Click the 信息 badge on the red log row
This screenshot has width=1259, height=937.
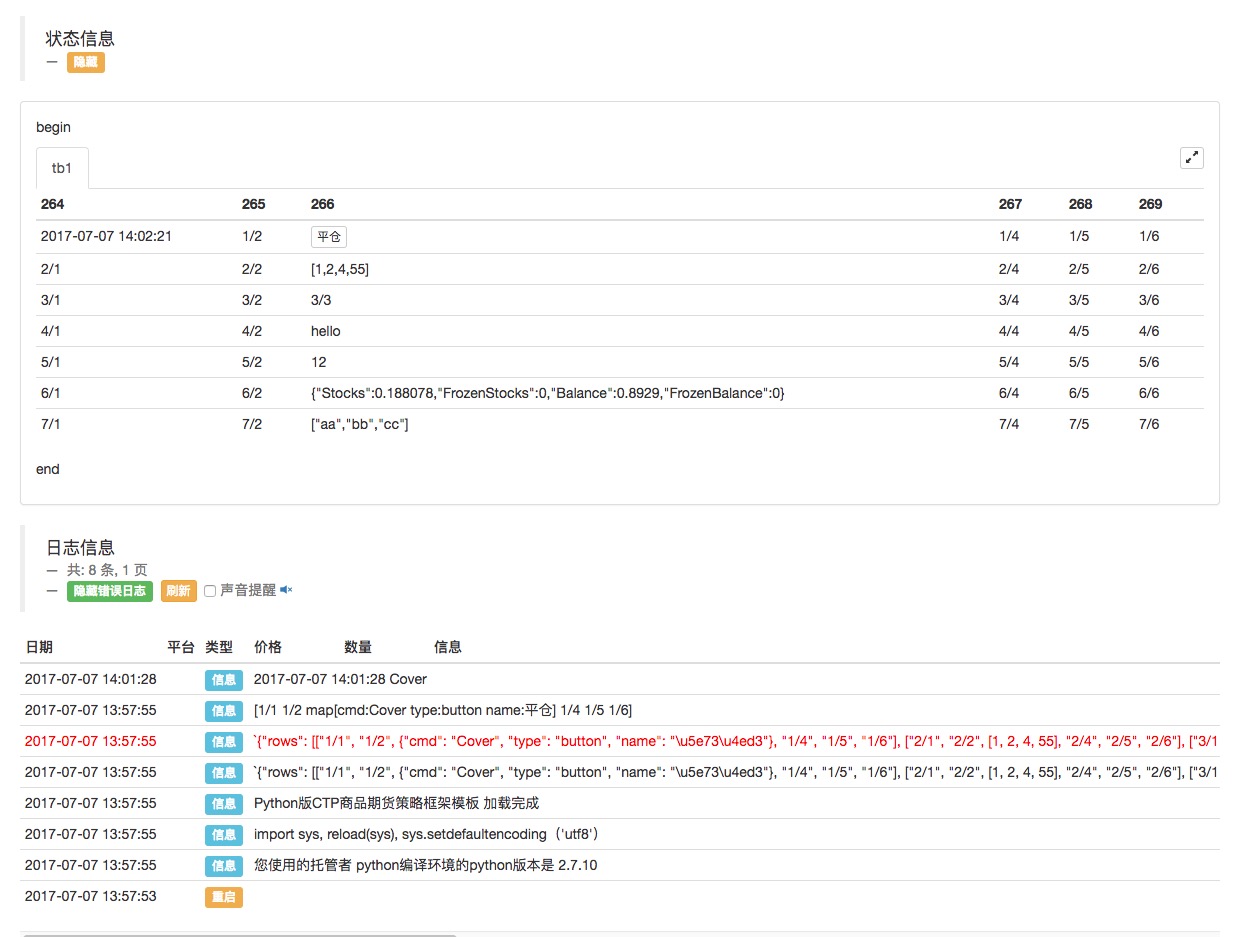(223, 742)
